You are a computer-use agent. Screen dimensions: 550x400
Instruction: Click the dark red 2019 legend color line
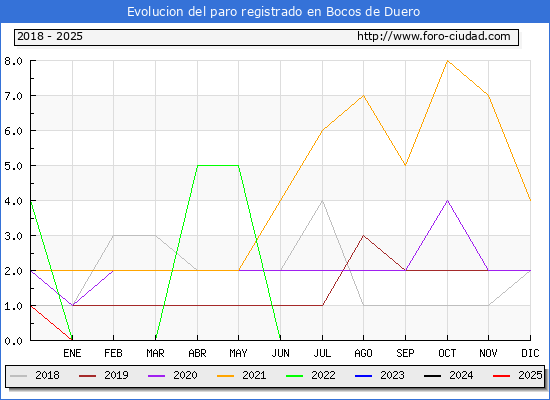[x=87, y=376]
